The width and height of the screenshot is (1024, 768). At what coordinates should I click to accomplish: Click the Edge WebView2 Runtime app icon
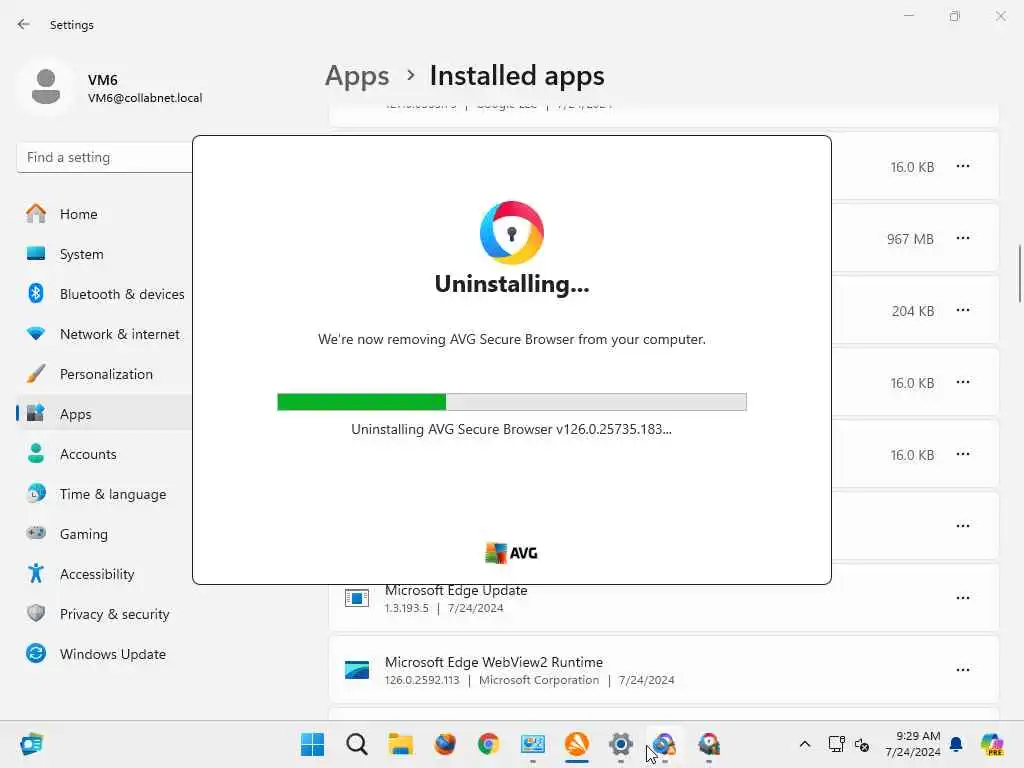pyautogui.click(x=357, y=670)
